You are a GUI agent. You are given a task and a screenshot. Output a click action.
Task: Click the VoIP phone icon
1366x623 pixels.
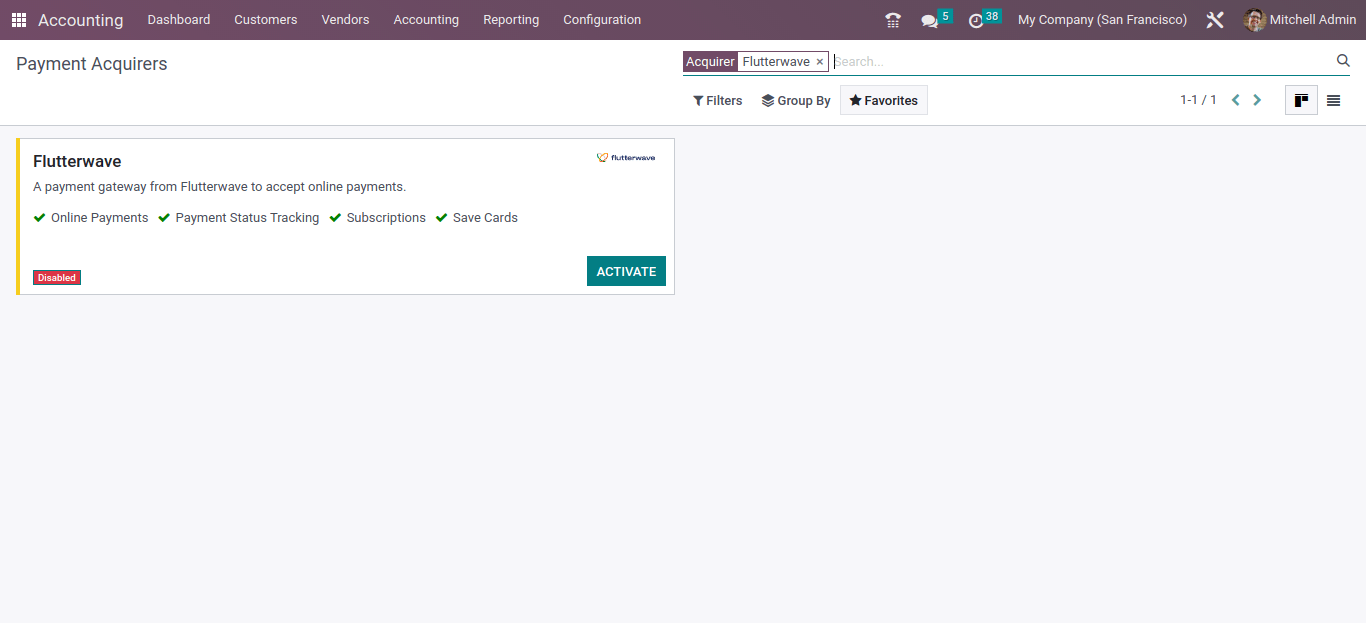tap(893, 20)
